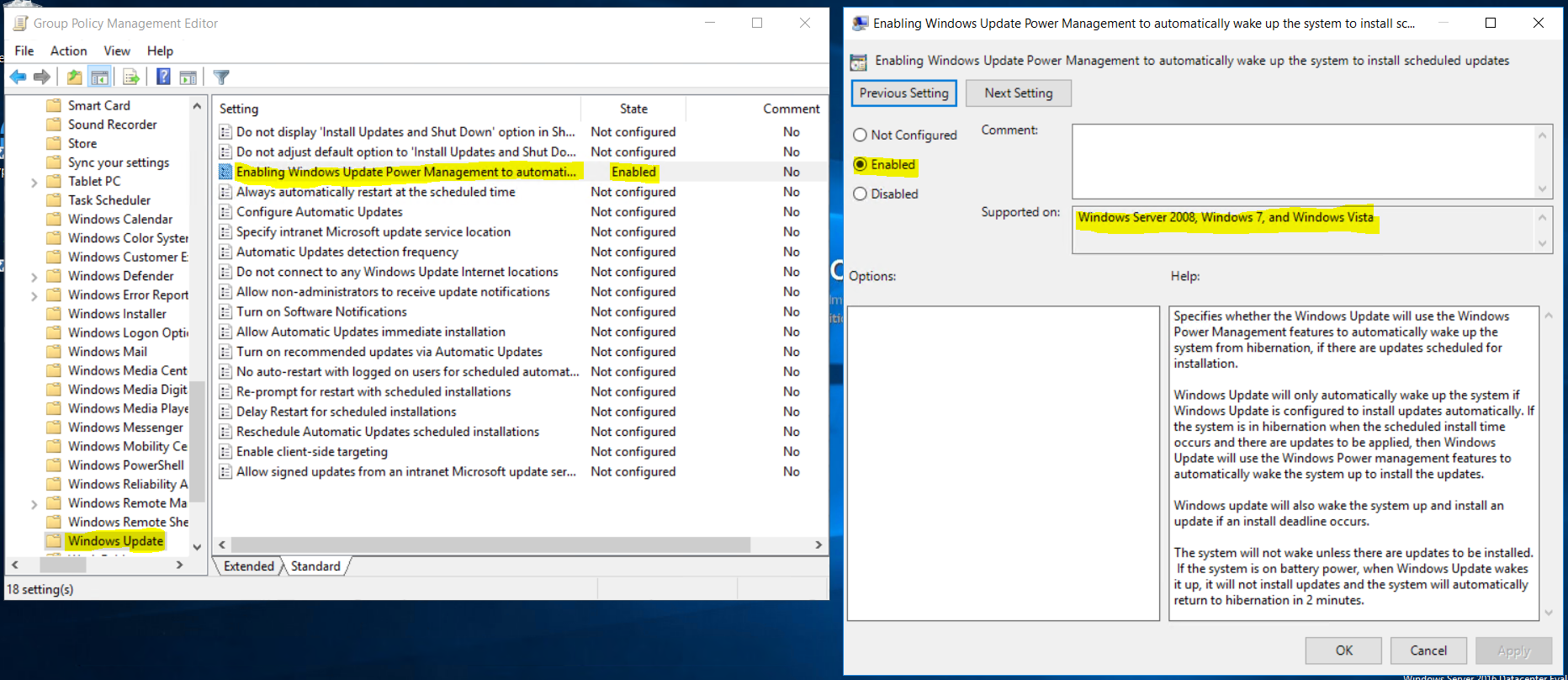Click inside the Comment text box

click(x=1303, y=162)
